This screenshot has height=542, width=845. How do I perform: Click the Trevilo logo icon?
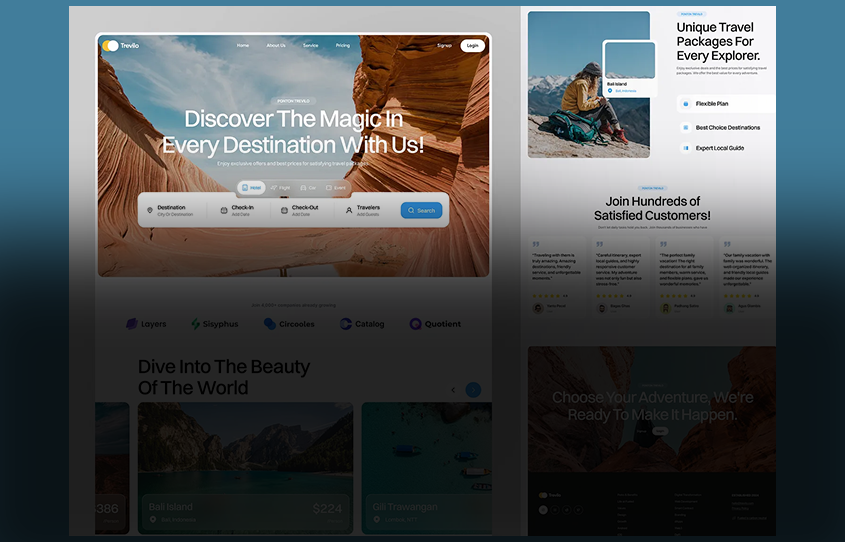point(110,46)
